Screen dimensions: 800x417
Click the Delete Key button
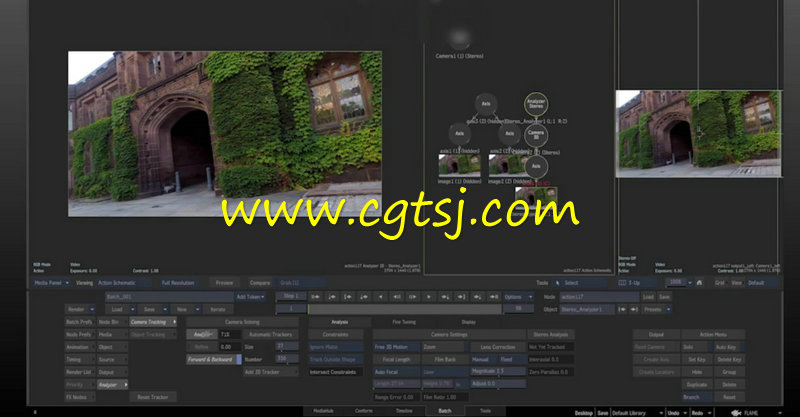click(x=729, y=359)
